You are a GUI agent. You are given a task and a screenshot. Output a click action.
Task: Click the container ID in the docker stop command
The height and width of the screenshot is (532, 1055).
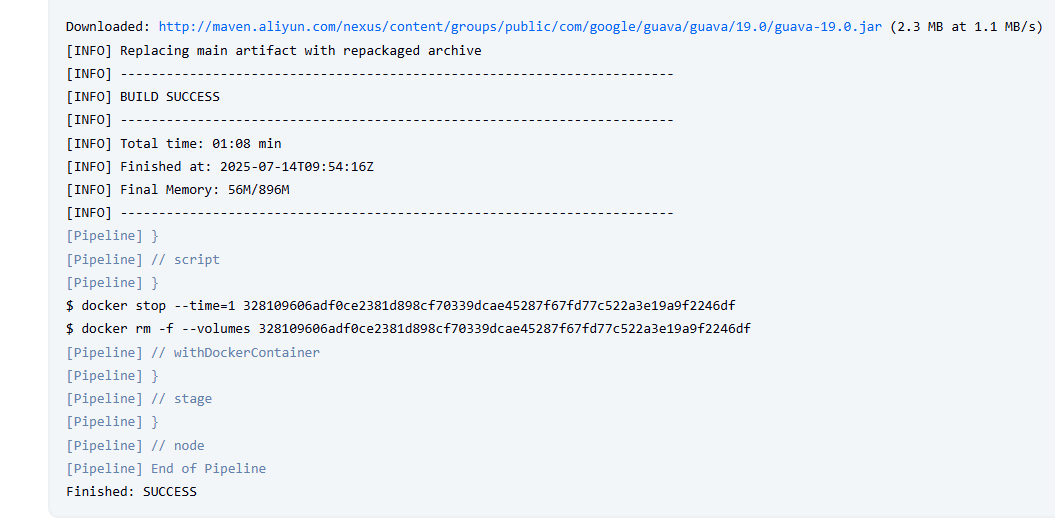[x=489, y=306]
